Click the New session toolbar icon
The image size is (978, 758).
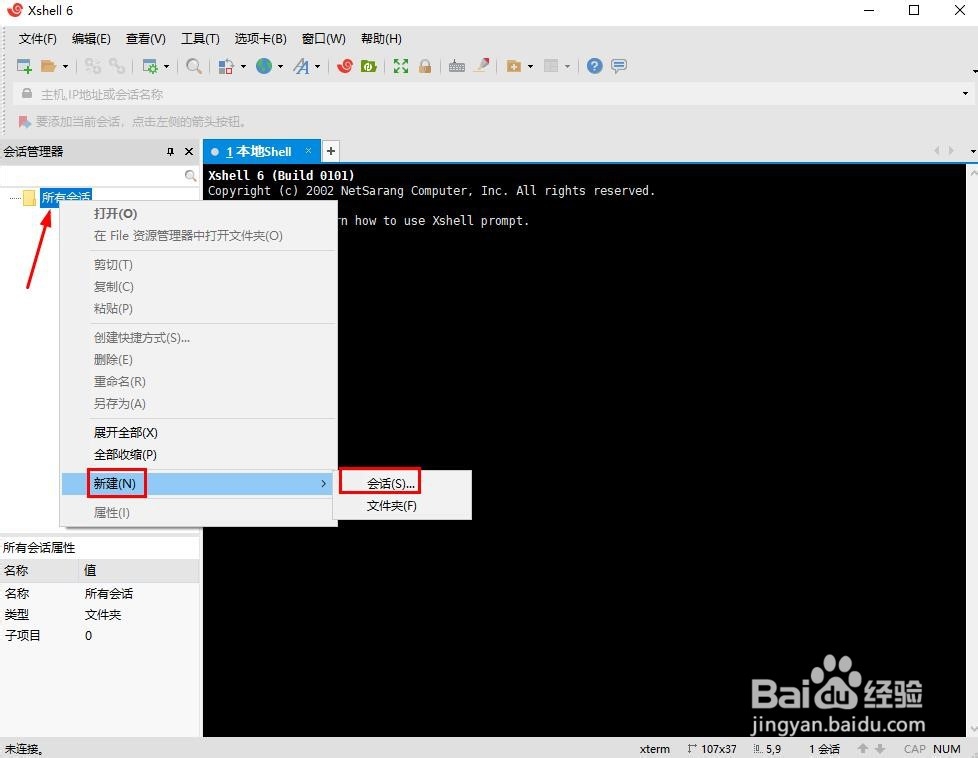pos(24,66)
